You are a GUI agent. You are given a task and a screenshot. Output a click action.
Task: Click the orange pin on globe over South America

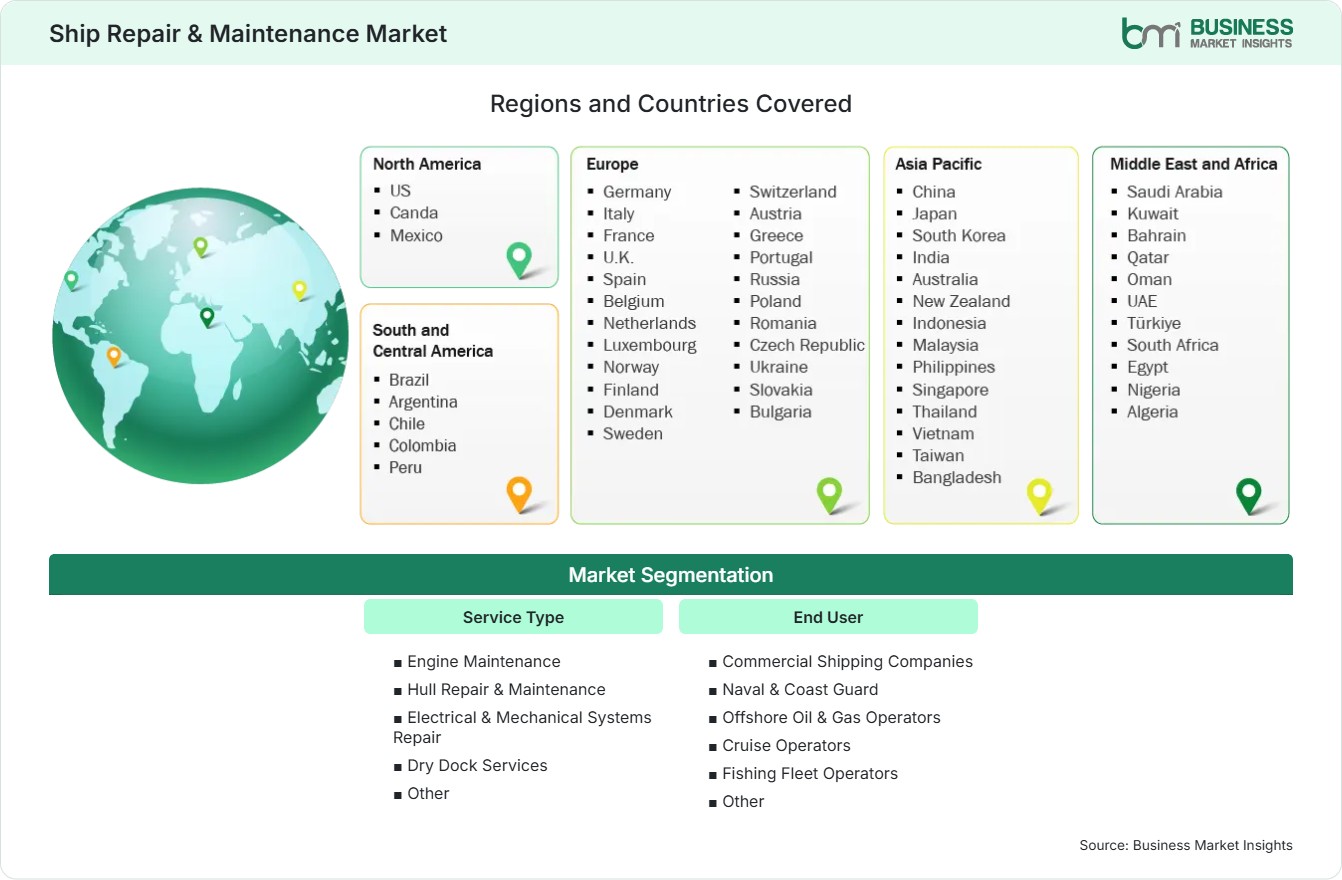coord(114,356)
